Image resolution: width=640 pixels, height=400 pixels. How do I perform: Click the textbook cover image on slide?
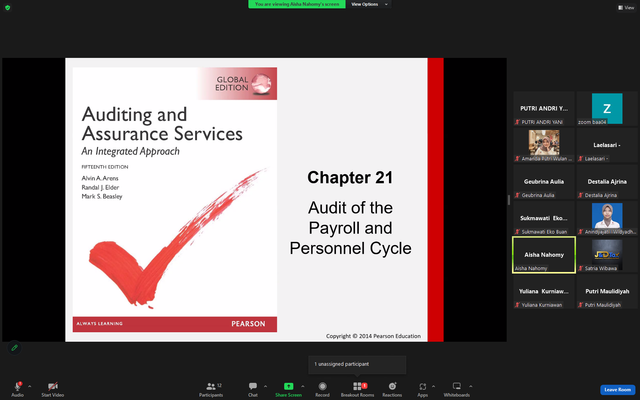(x=175, y=200)
